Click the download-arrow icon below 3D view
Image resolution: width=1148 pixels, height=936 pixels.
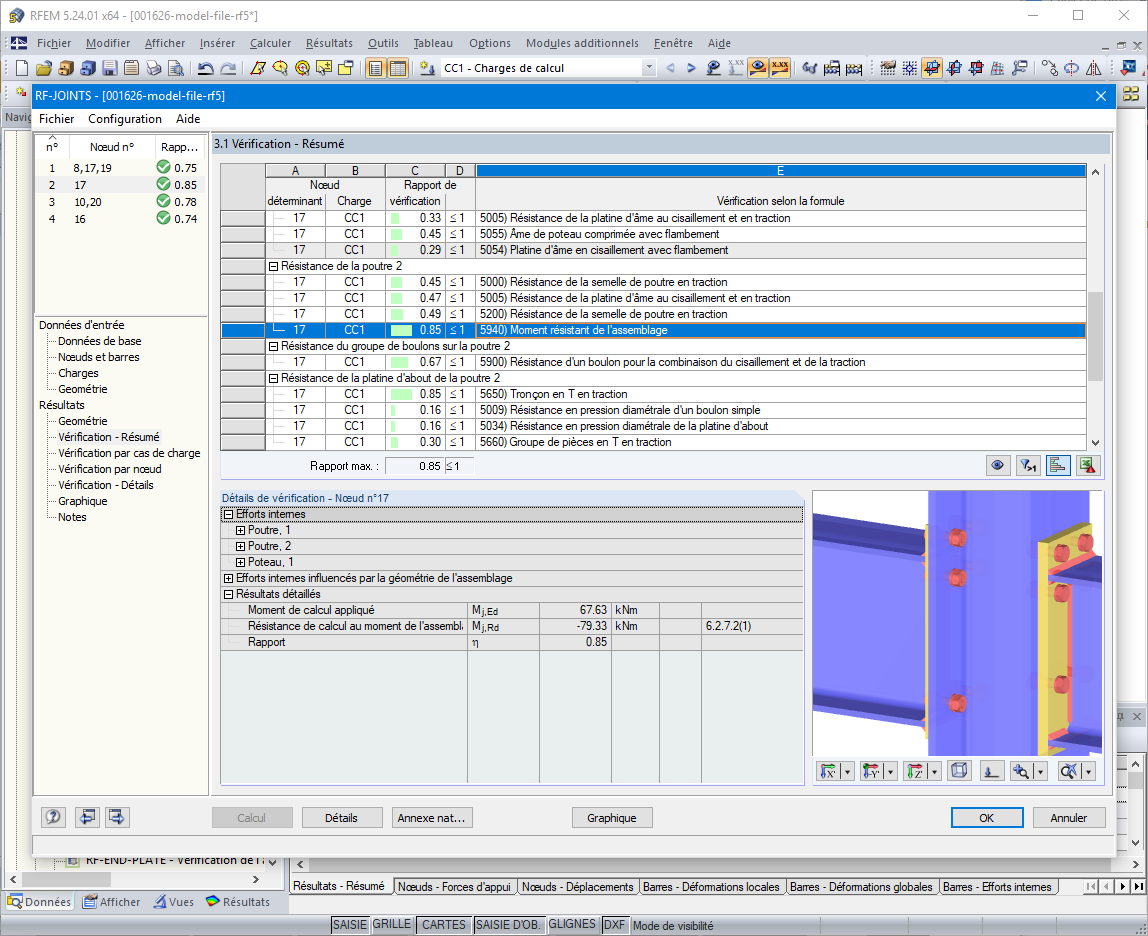pos(991,771)
